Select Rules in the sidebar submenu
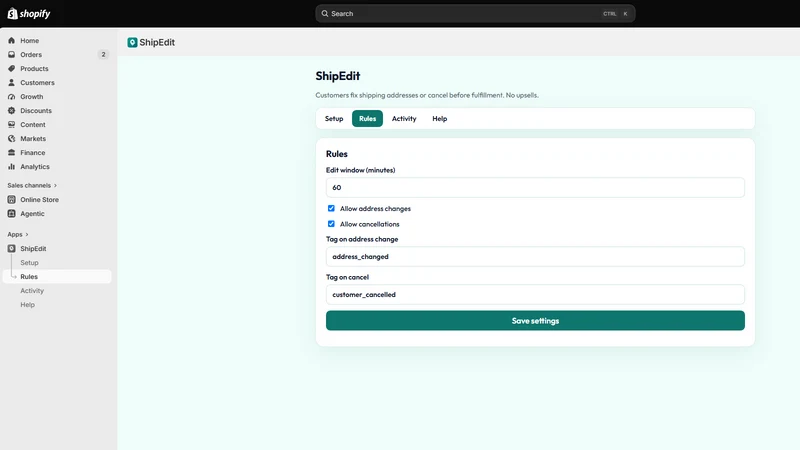 57,277
